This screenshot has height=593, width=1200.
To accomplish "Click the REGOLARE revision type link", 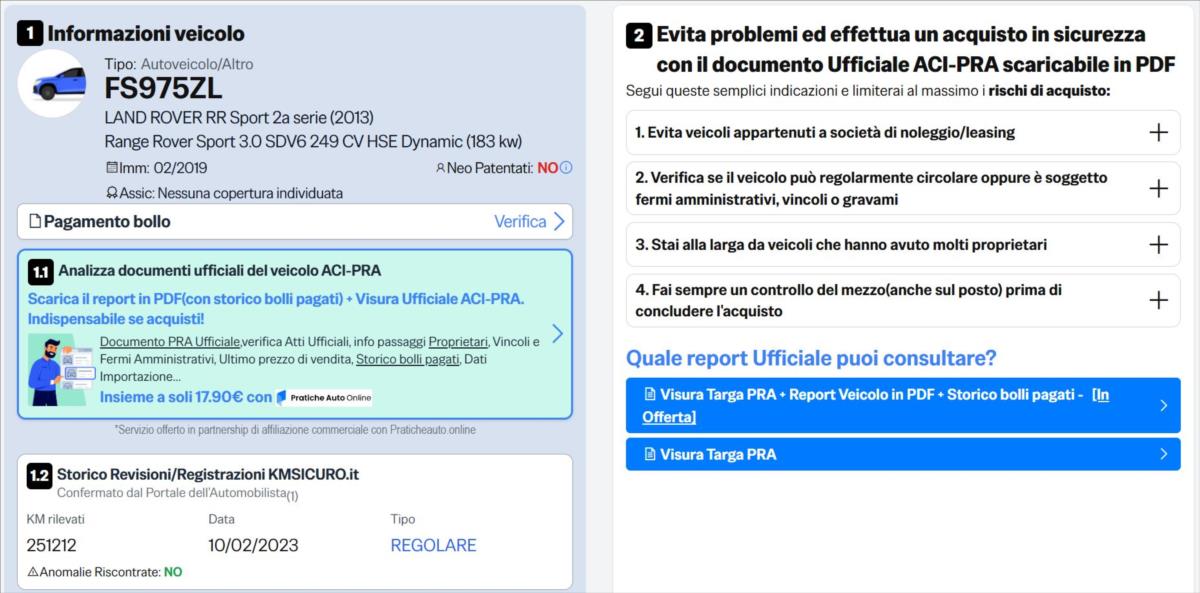I will click(433, 545).
